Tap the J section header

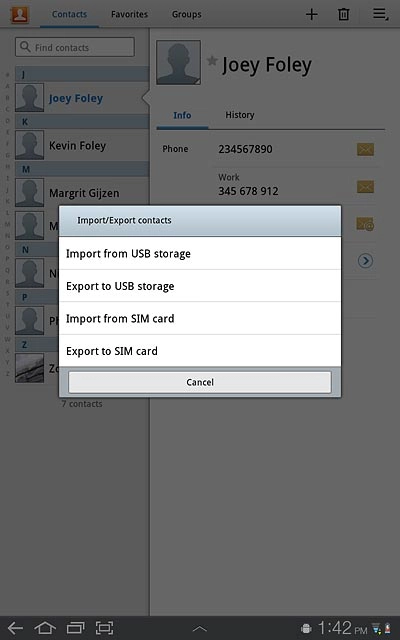(82, 74)
